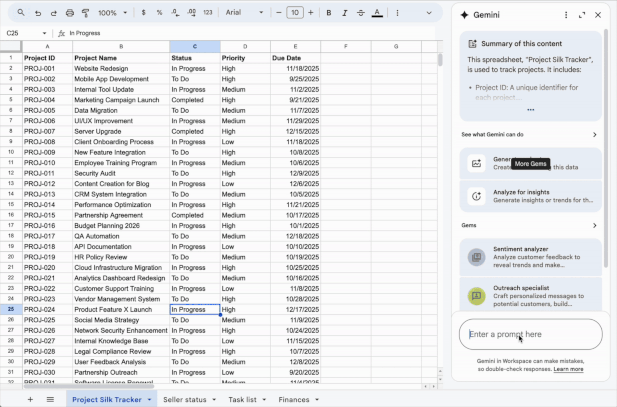Viewport: 617px width, 407px height.
Task: Switch to the Finances sheet tab
Action: (294, 399)
